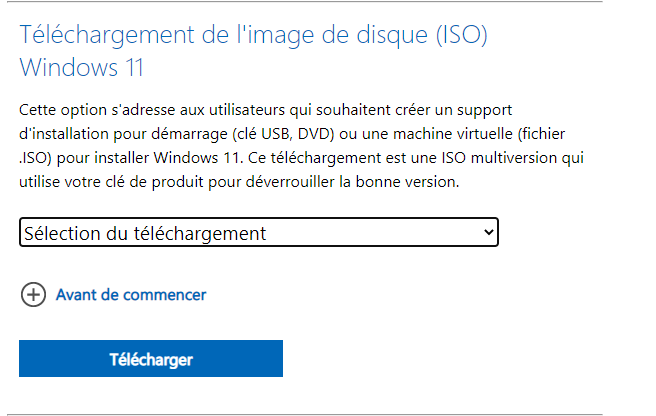Click the Windows 11 heading line
The image size is (656, 416).
coord(81,68)
